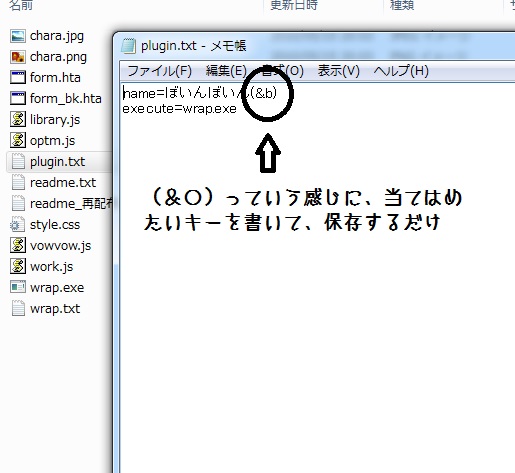Select file name form.hta

(55, 78)
